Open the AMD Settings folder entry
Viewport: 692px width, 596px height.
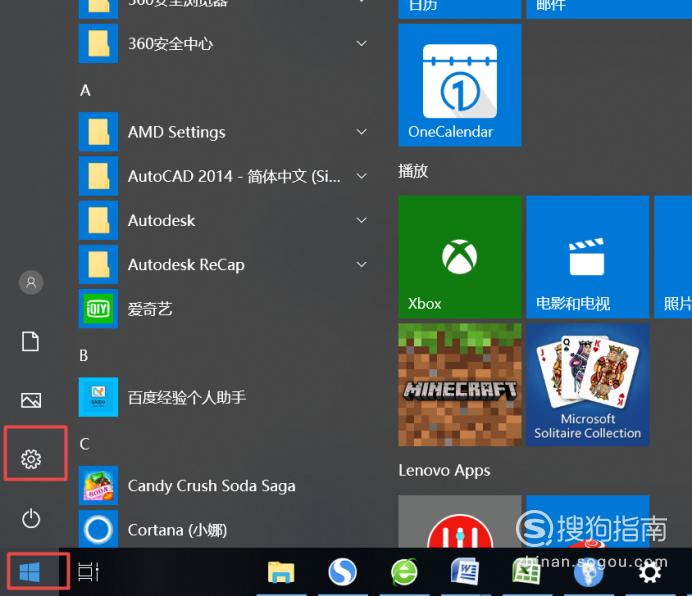(x=225, y=132)
